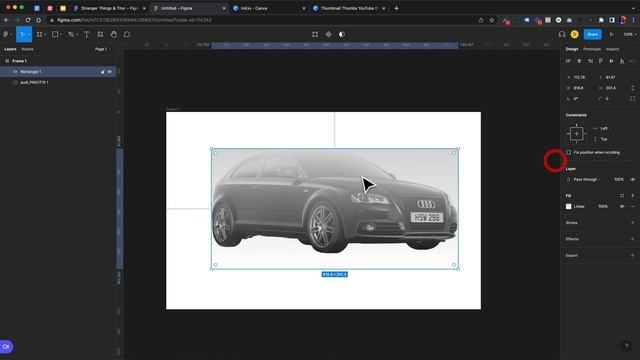Image resolution: width=640 pixels, height=360 pixels.
Task: Open the Page 1 pages dropdown
Action: click(102, 49)
